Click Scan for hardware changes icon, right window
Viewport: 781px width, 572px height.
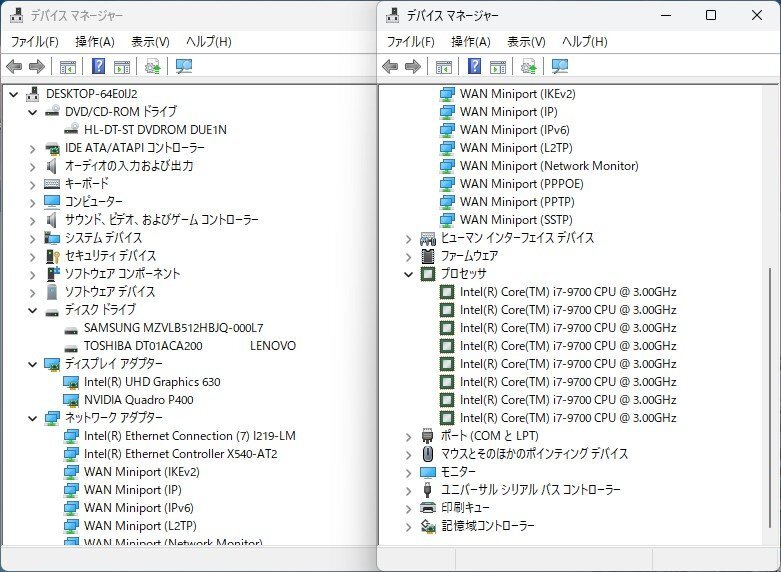point(560,66)
